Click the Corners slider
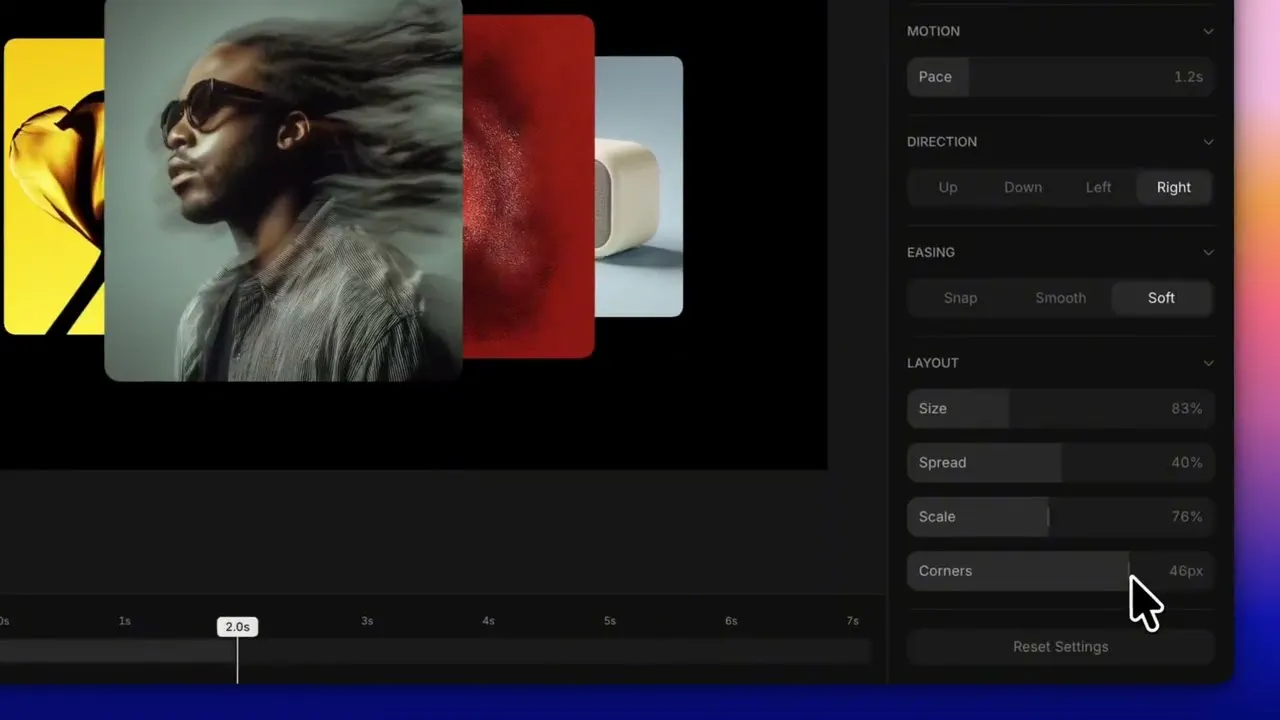 1060,571
